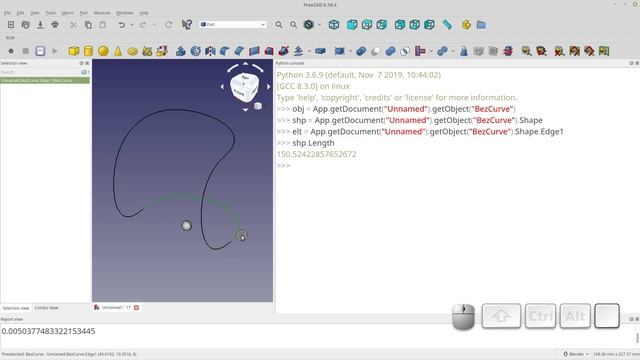This screenshot has width=640, height=360.
Task: Set top view cube icon
Action: (367, 25)
